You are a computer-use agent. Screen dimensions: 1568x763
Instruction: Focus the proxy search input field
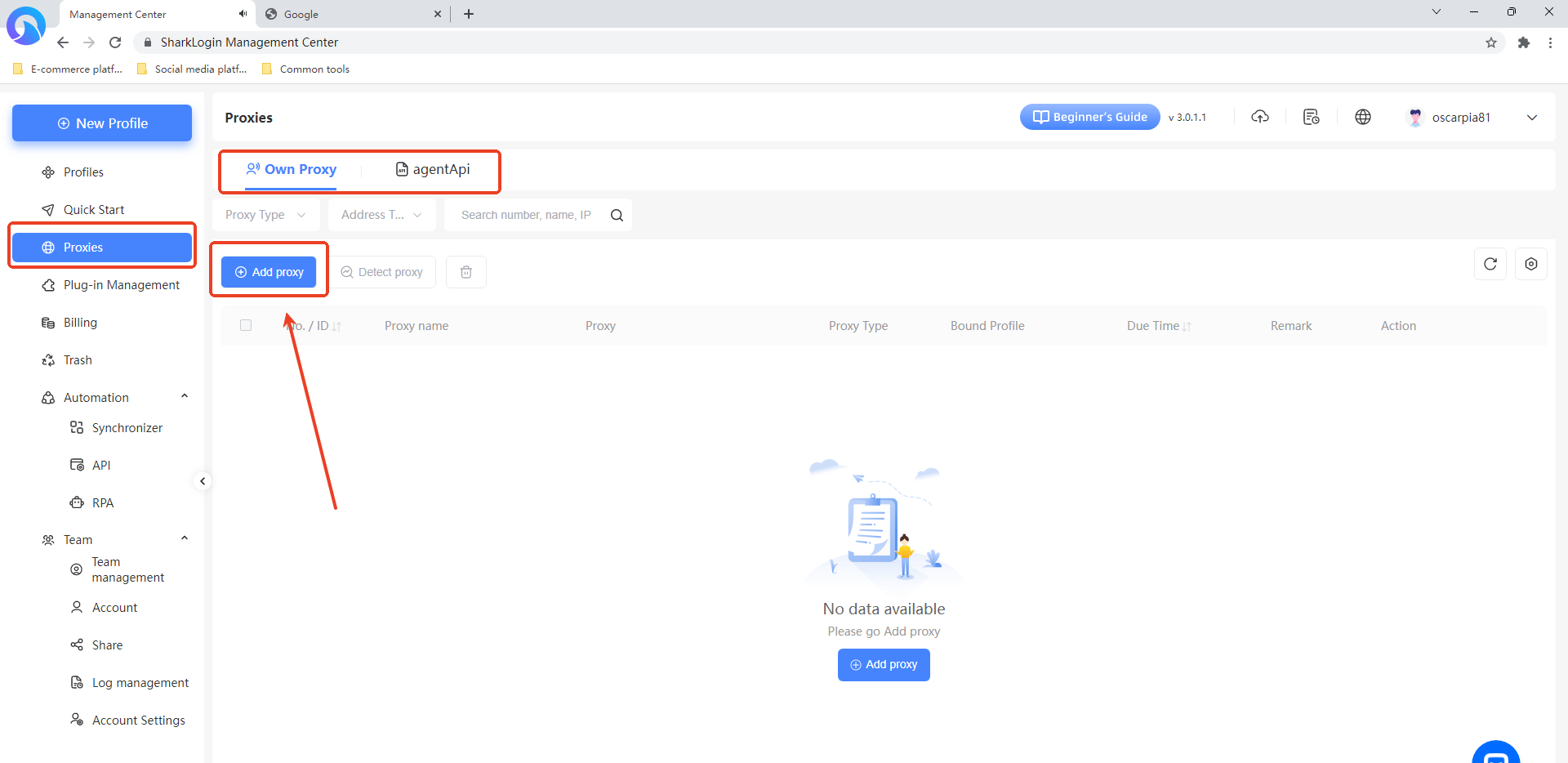(526, 215)
